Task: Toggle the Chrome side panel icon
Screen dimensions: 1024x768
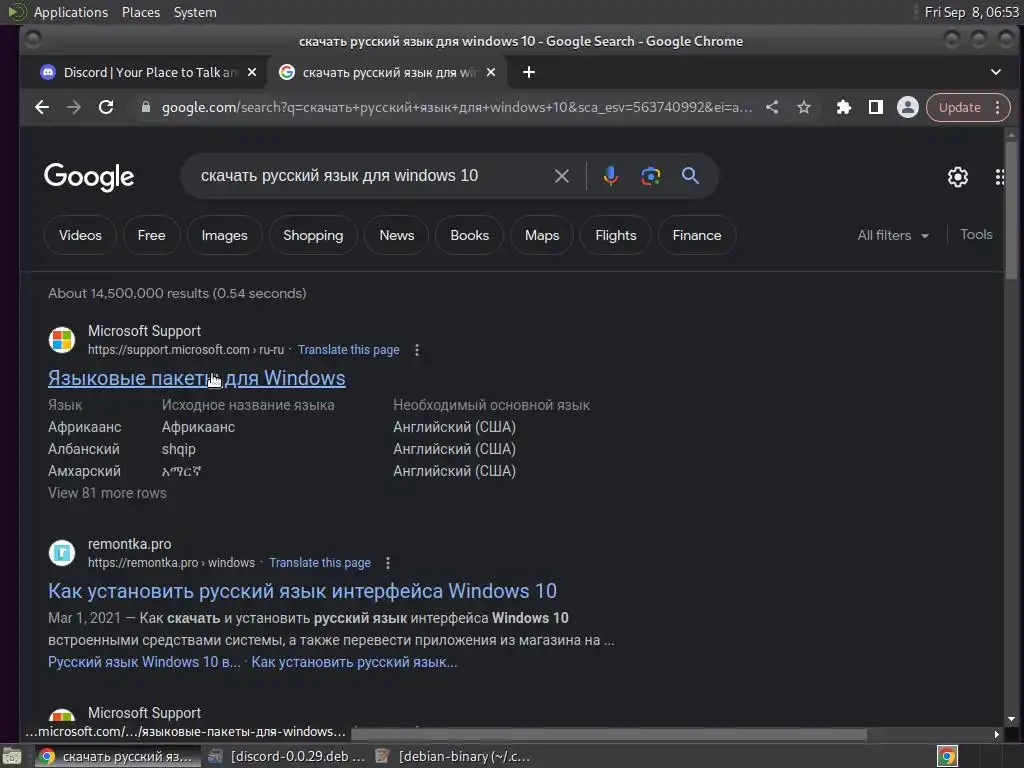Action: point(876,107)
